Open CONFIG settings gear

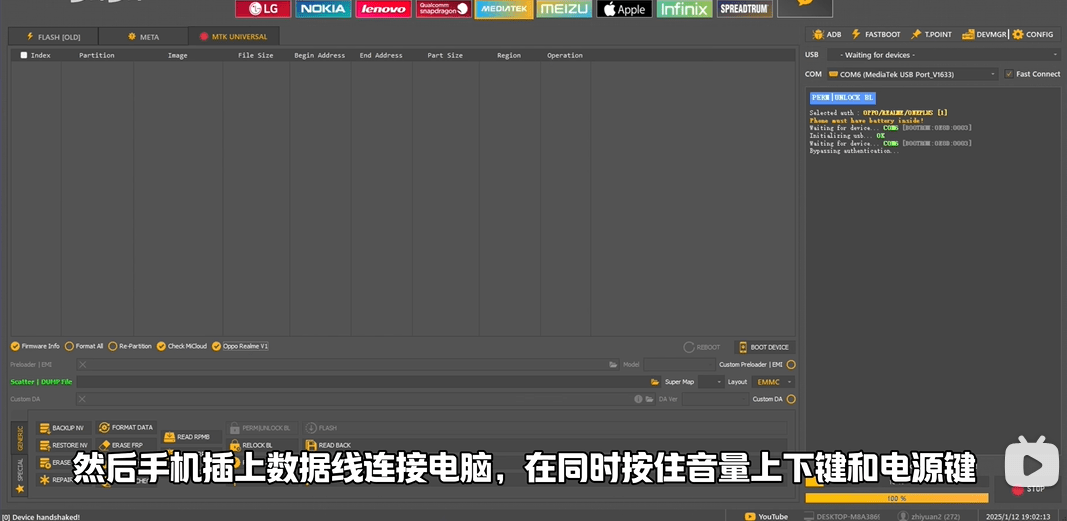point(1033,34)
